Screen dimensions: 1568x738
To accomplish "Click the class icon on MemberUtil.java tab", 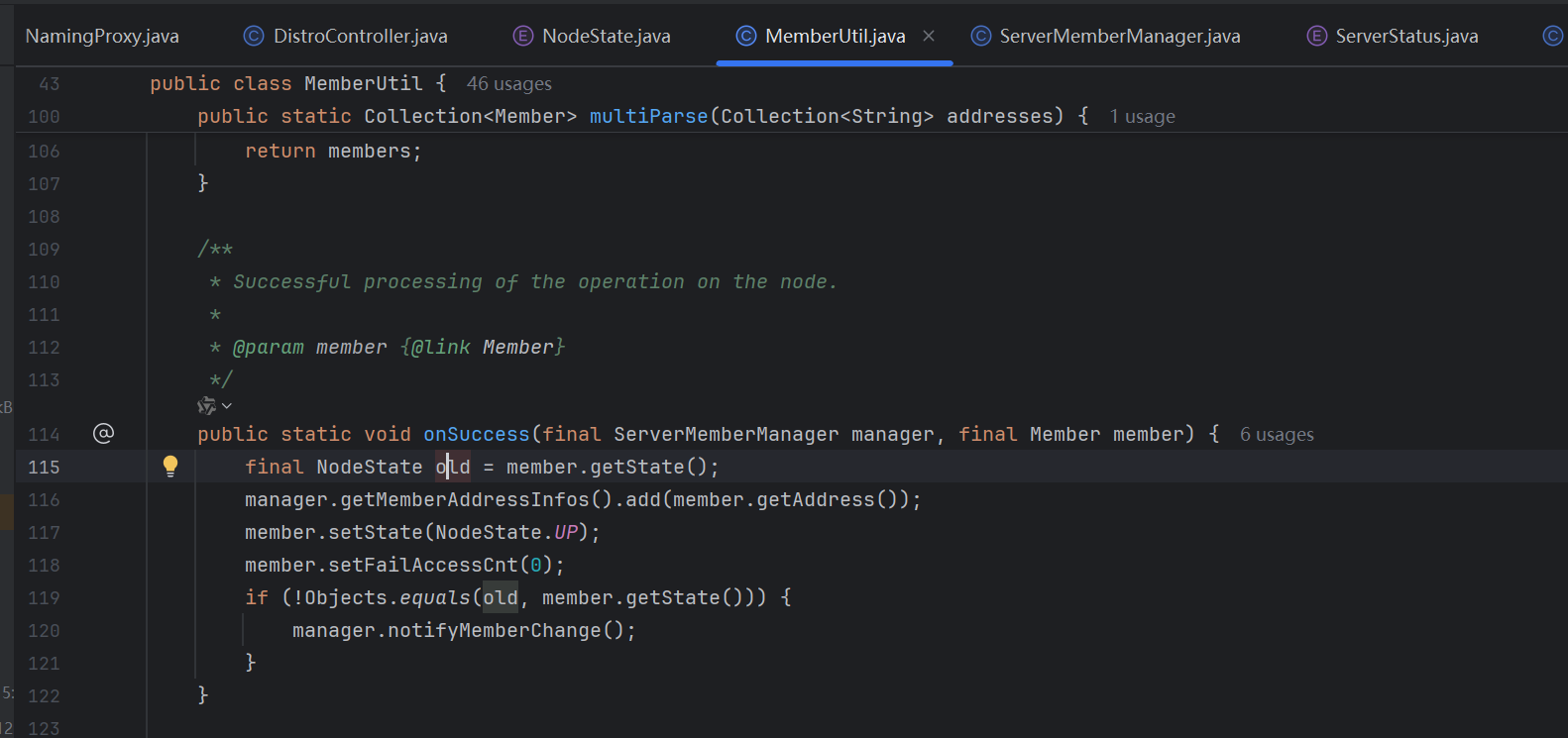I will 746,37.
